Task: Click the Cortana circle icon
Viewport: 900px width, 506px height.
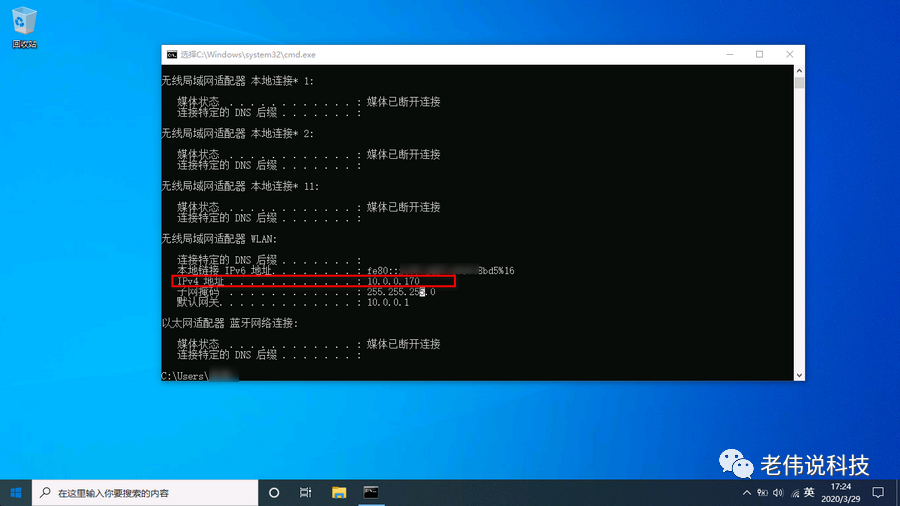Action: click(274, 493)
